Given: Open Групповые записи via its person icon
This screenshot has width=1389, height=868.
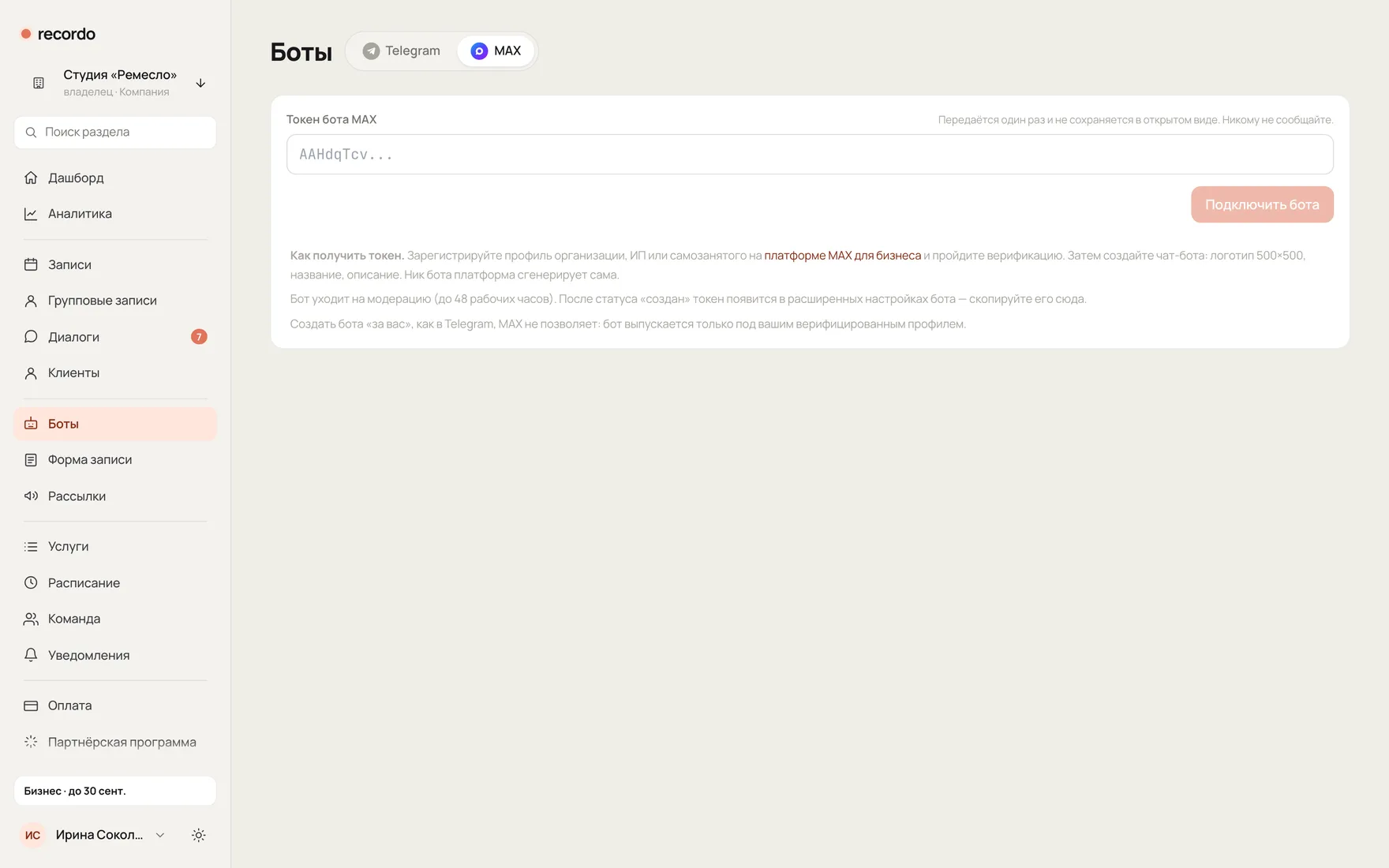Looking at the screenshot, I should point(31,301).
